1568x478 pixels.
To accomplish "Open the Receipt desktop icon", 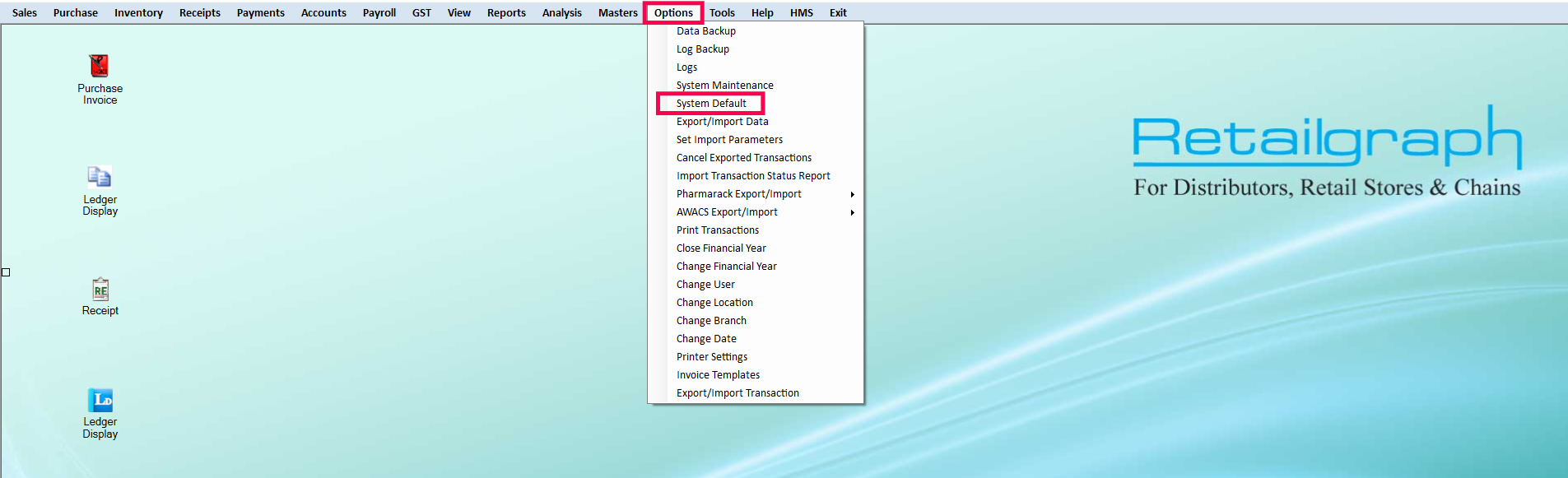I will [x=100, y=297].
